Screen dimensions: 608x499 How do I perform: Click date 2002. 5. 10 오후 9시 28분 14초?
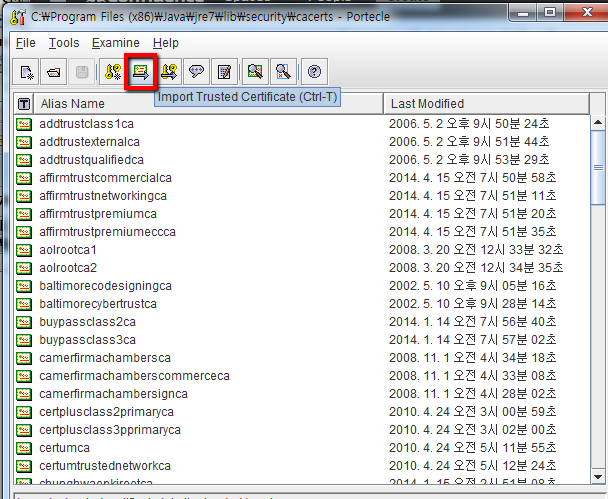tap(473, 304)
